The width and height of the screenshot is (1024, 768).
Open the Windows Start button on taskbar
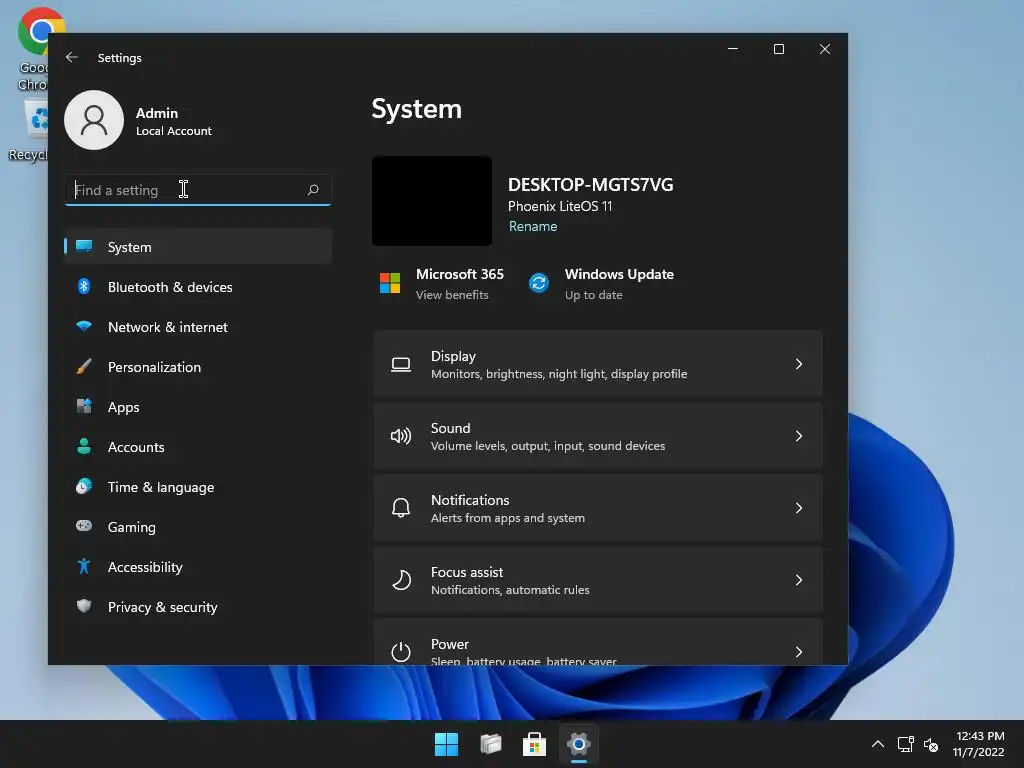click(447, 744)
